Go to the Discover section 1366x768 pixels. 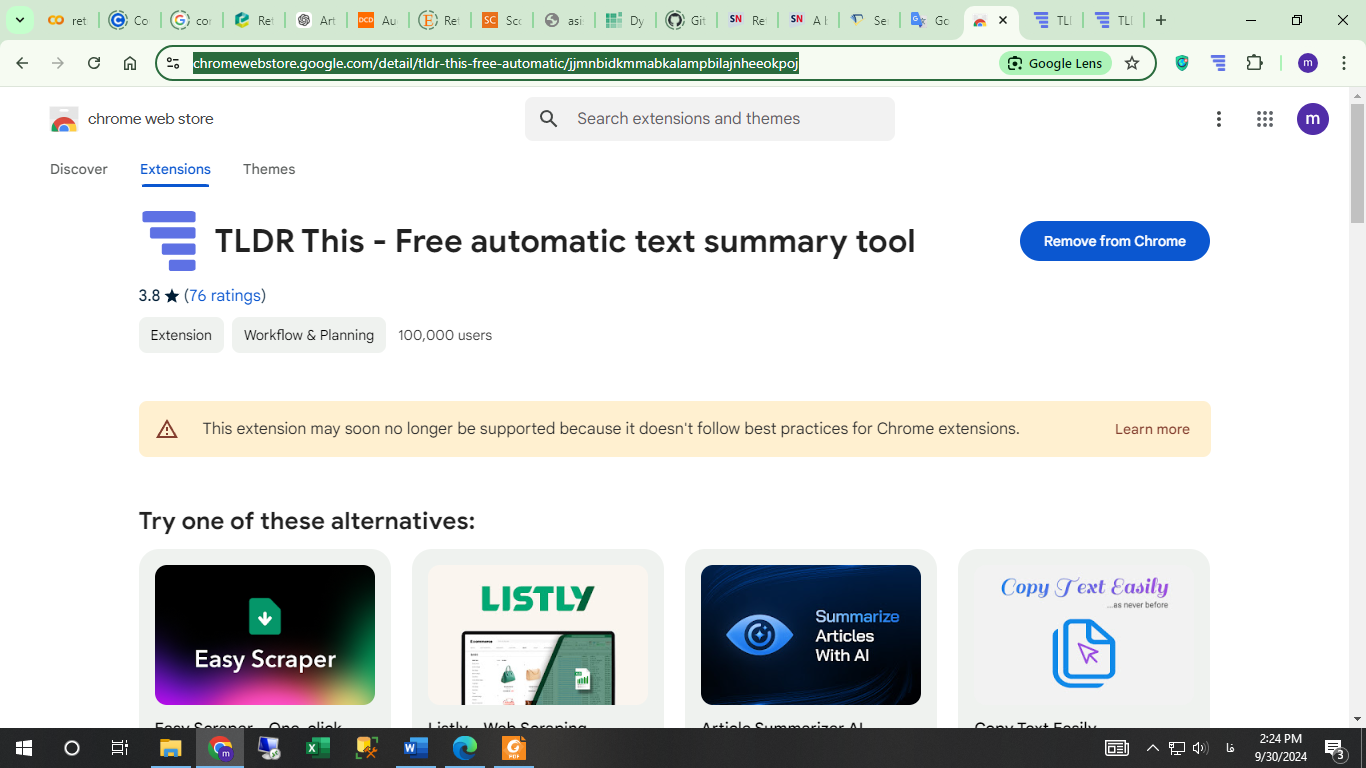pyautogui.click(x=79, y=169)
